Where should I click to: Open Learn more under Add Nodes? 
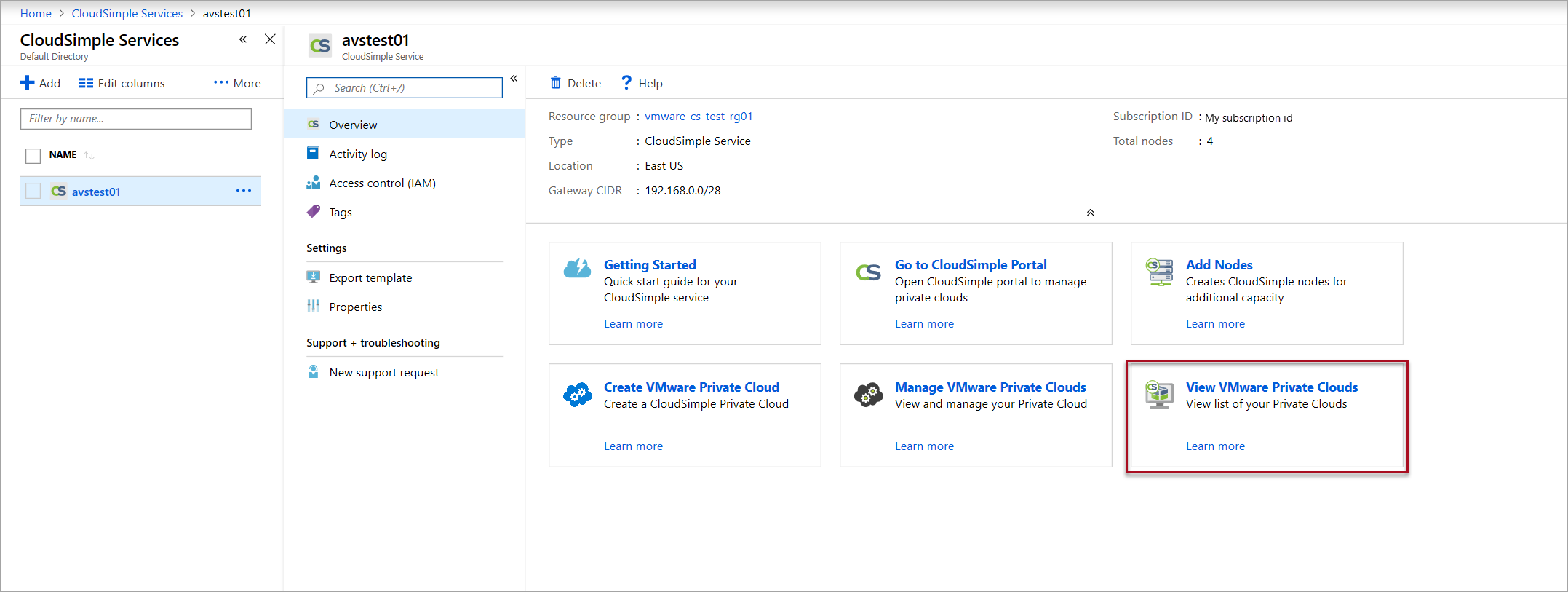click(x=1215, y=324)
